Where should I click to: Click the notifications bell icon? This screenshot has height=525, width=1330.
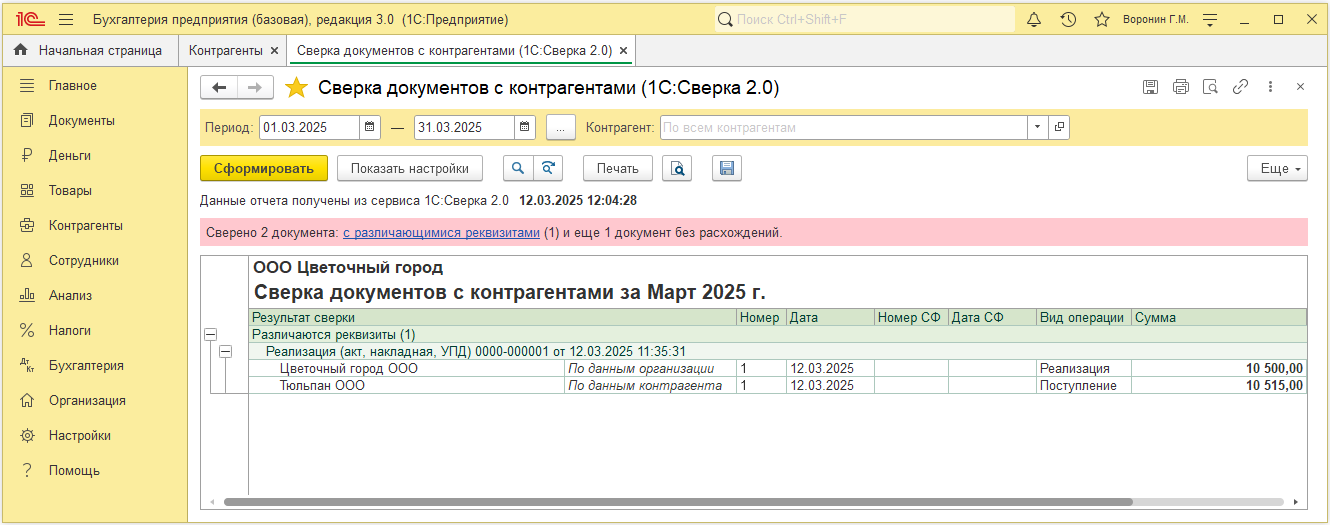click(1034, 19)
